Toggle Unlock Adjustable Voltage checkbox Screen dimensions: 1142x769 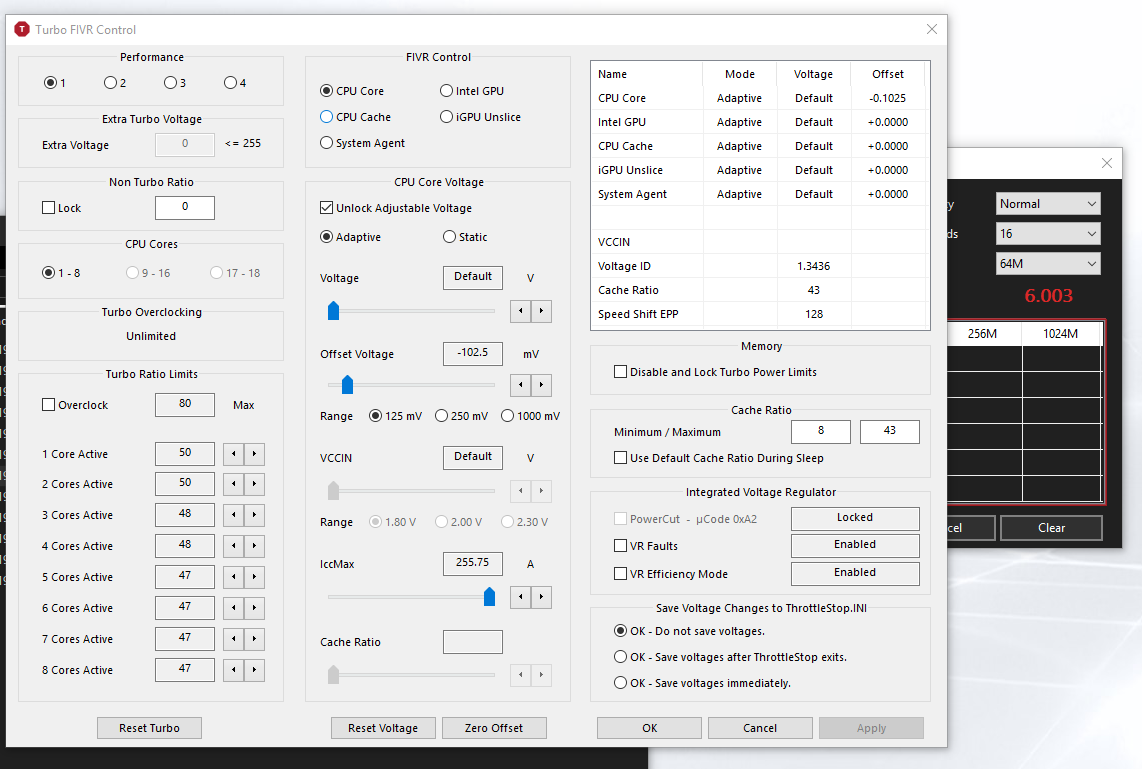coord(326,208)
